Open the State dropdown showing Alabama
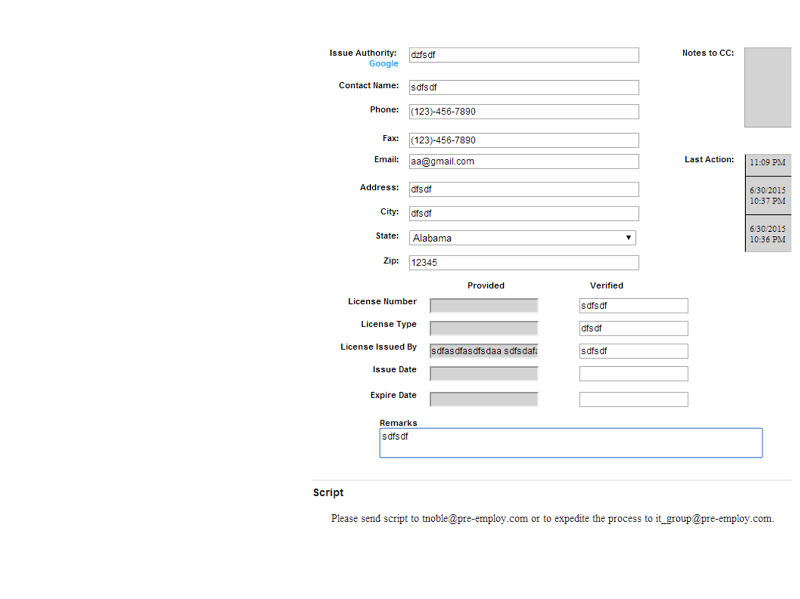The height and width of the screenshot is (599, 800). click(522, 238)
